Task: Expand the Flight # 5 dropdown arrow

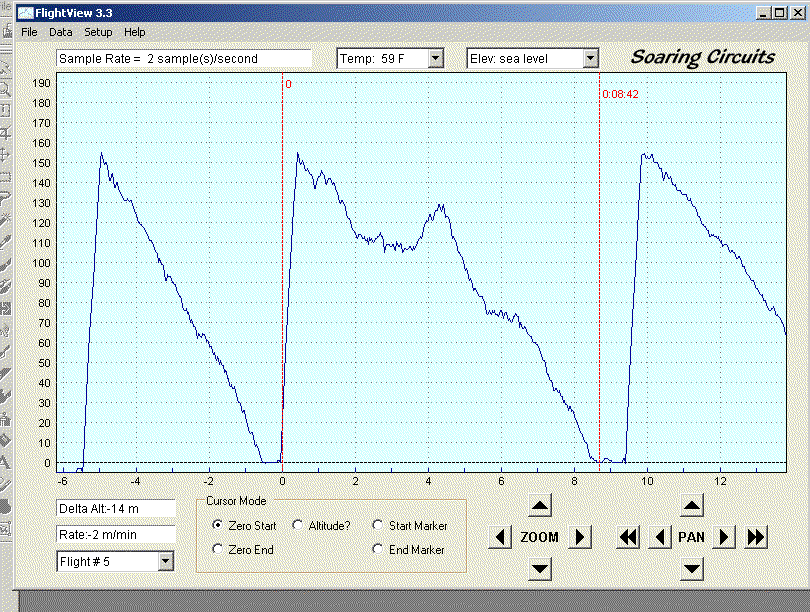Action: click(165, 561)
